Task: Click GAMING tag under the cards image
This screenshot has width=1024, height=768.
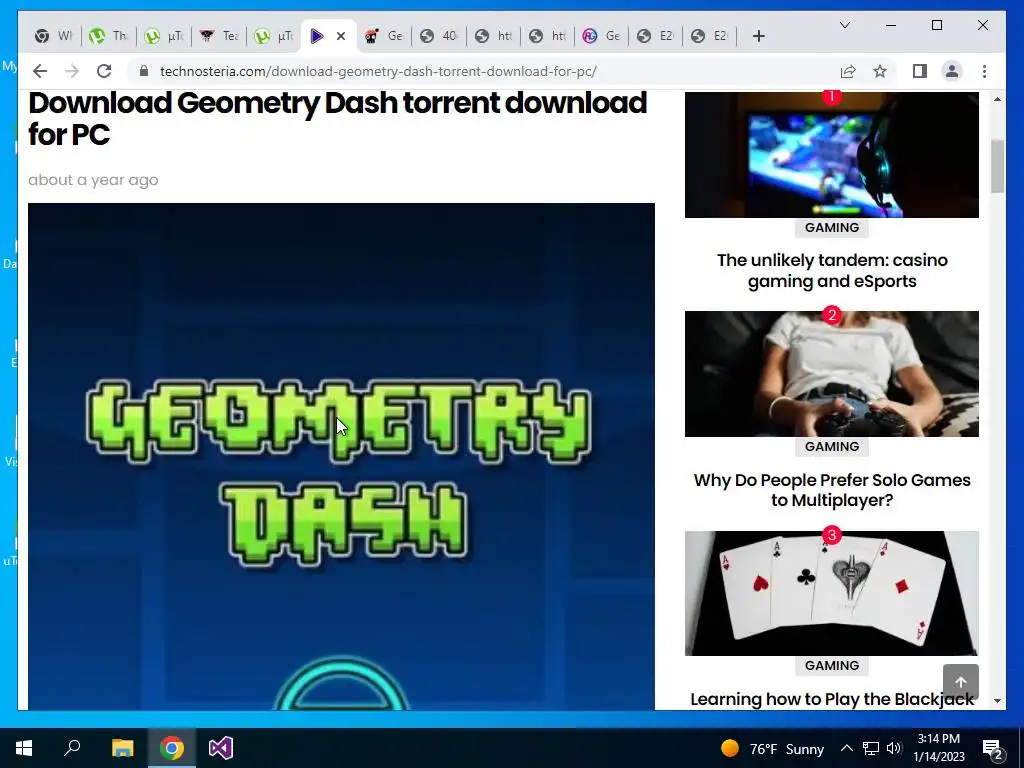Action: 831,665
